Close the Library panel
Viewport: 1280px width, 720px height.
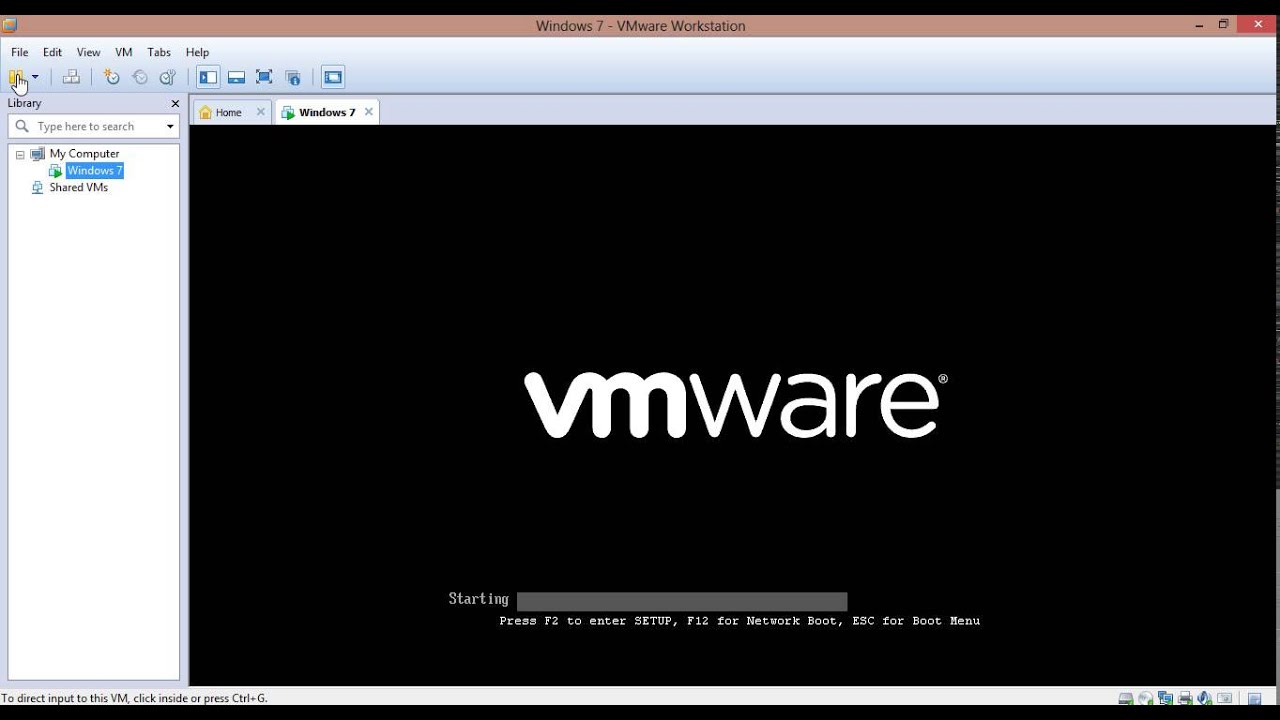[175, 103]
